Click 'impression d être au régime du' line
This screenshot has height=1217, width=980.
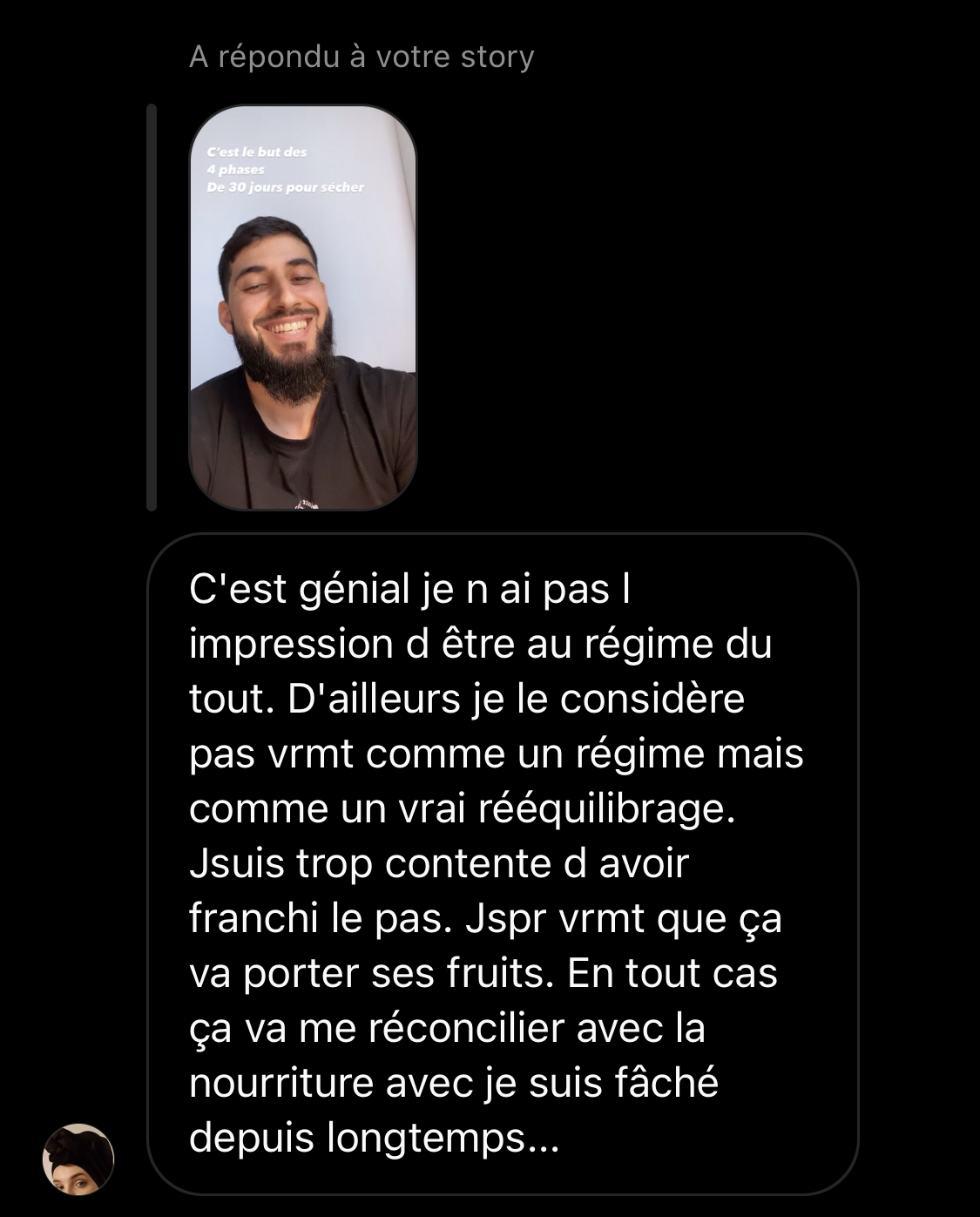tap(481, 645)
